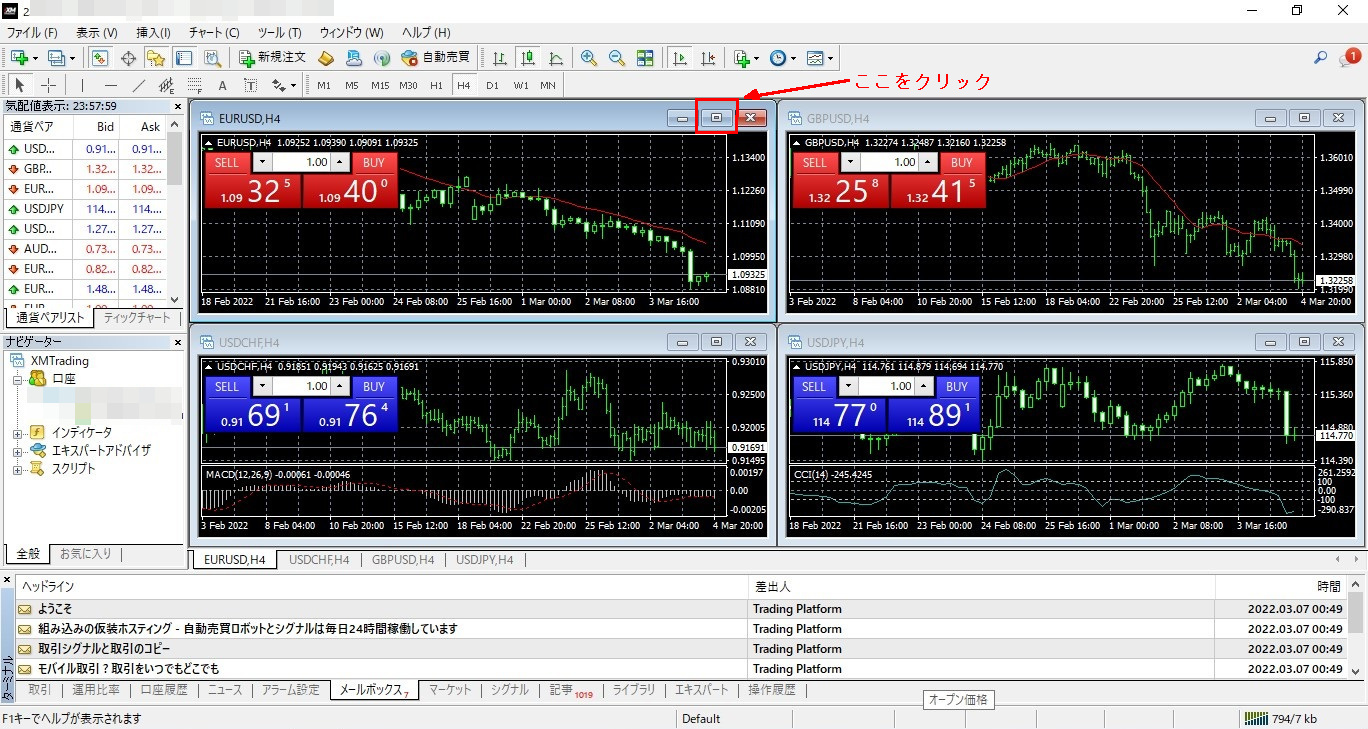Open the Profiles toolbar icon

point(56,58)
